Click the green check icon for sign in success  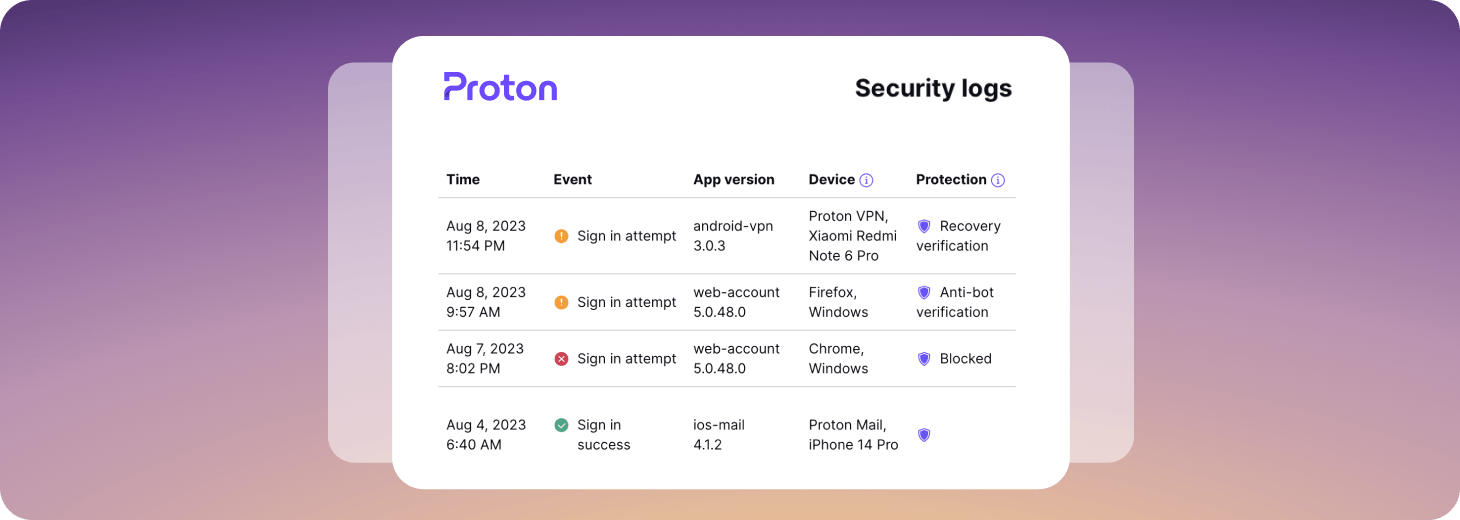pos(561,425)
